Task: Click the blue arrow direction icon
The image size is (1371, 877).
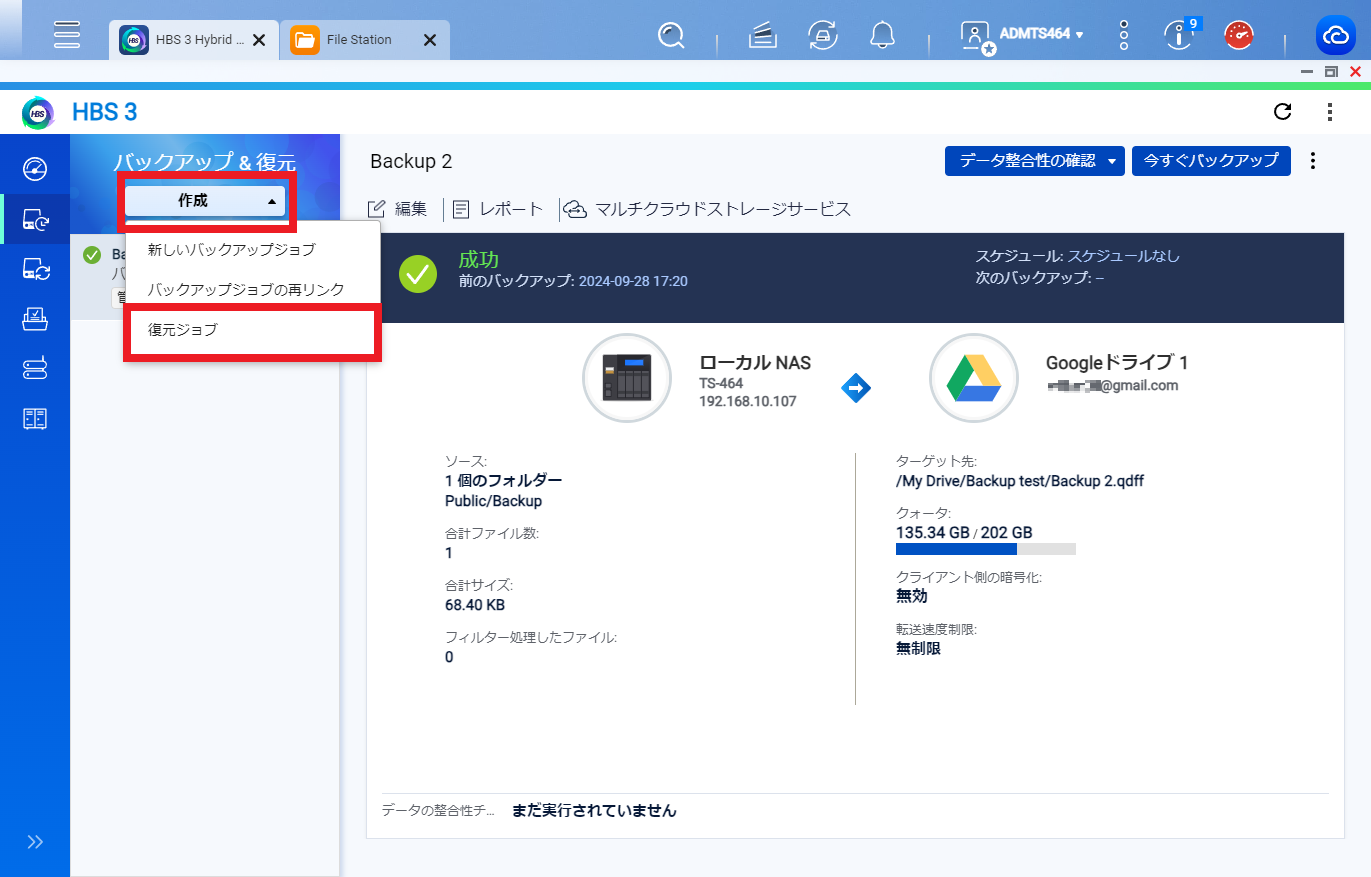Action: [x=856, y=387]
